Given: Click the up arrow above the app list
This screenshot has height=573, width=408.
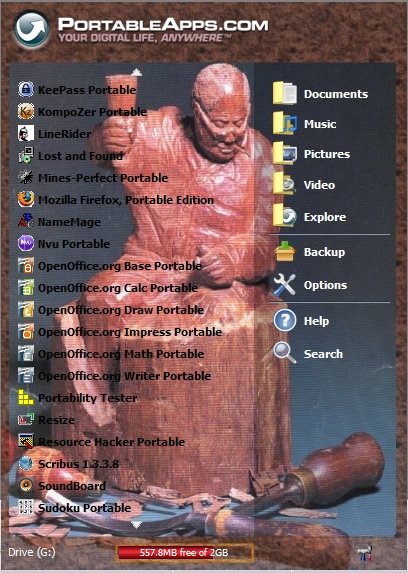Looking at the screenshot, I should click(136, 72).
